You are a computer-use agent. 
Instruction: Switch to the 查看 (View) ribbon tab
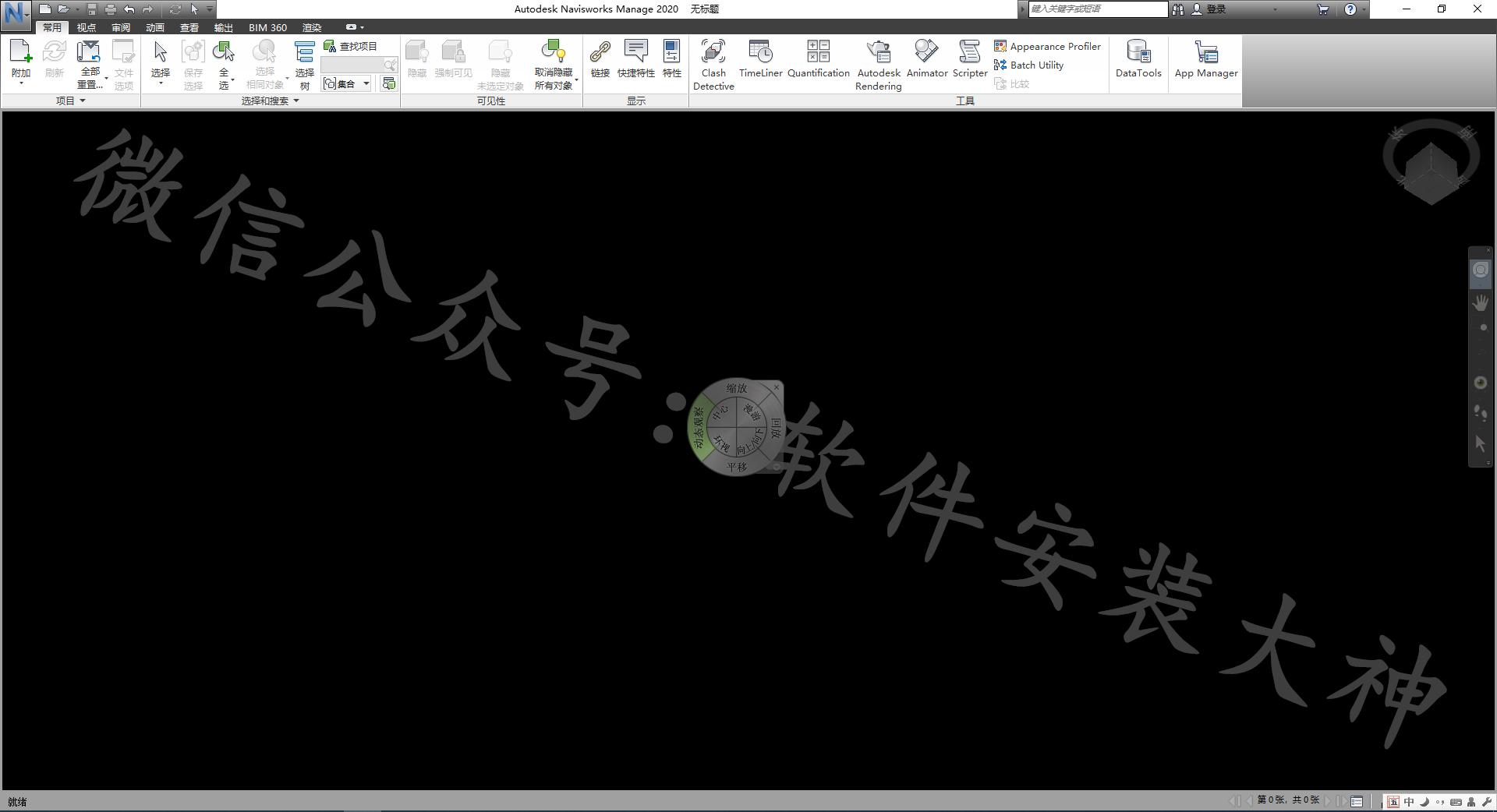[189, 27]
